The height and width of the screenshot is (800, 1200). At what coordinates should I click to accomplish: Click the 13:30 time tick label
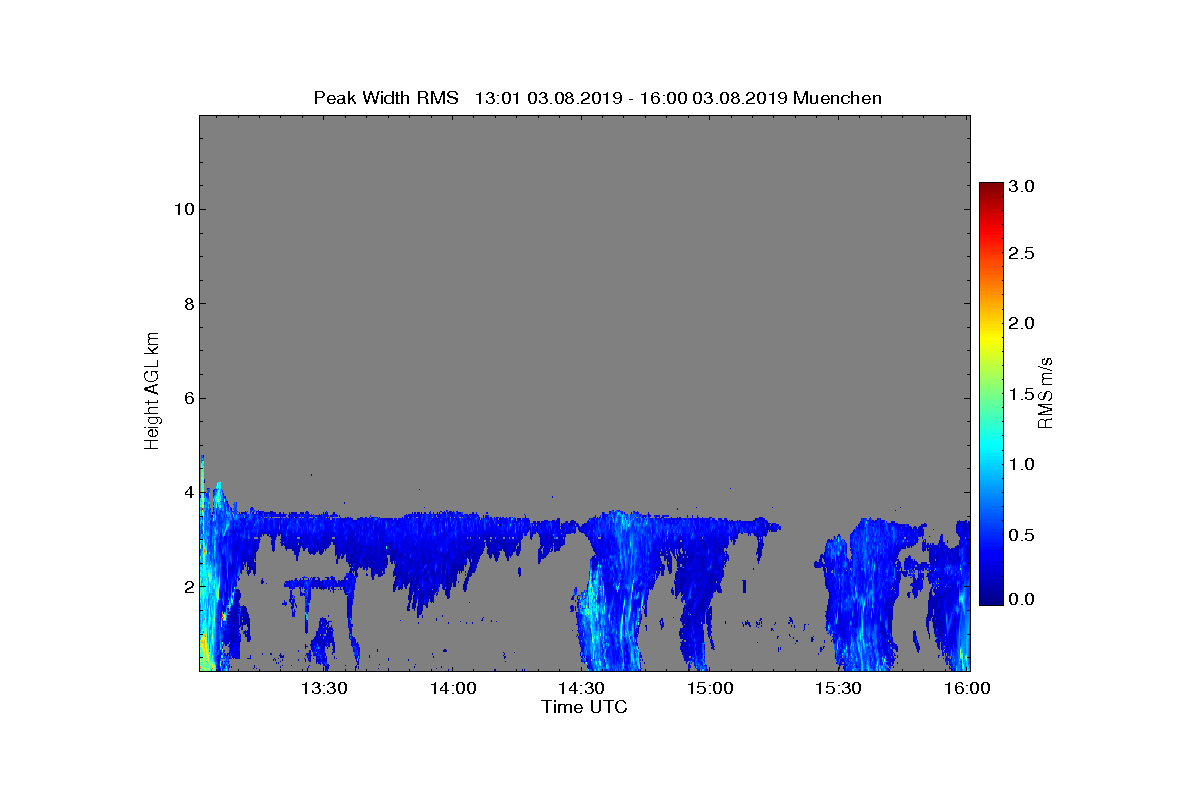pos(325,688)
